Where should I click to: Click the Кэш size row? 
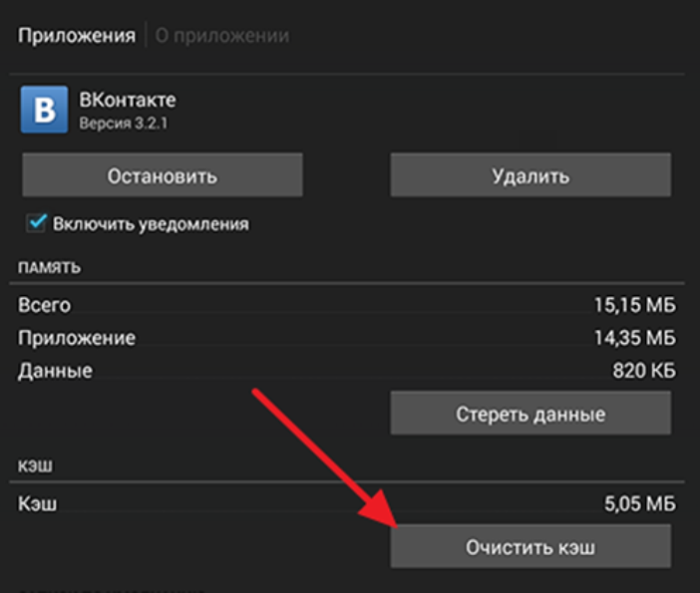coord(346,504)
